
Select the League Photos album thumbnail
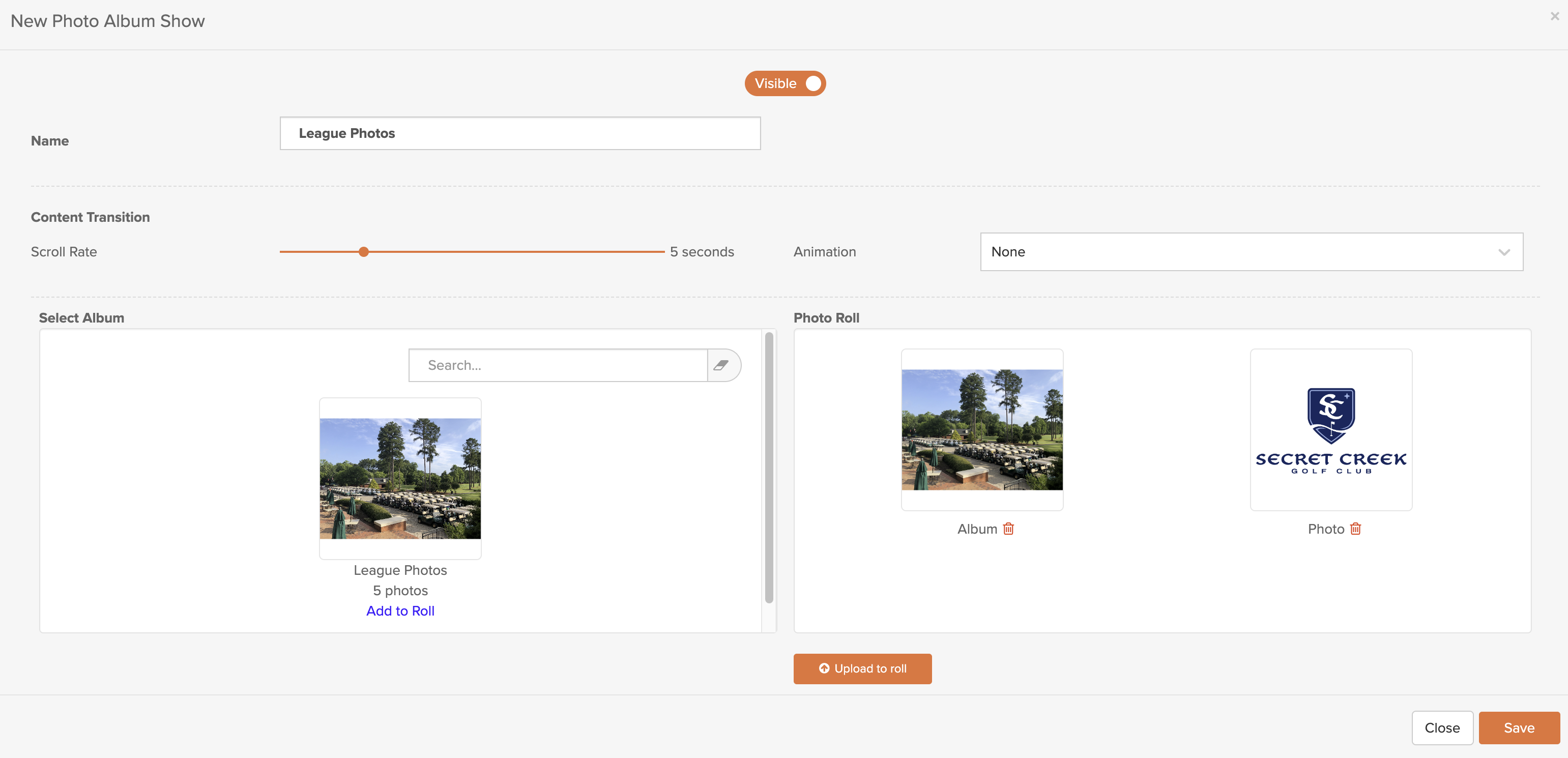tap(400, 479)
